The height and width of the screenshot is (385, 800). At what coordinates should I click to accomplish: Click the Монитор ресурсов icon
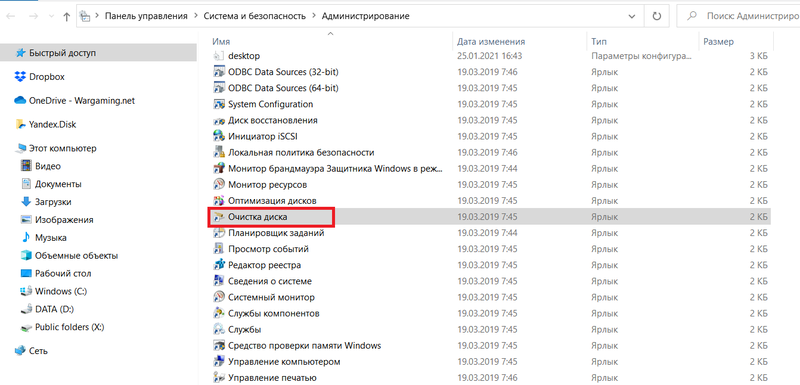(218, 185)
